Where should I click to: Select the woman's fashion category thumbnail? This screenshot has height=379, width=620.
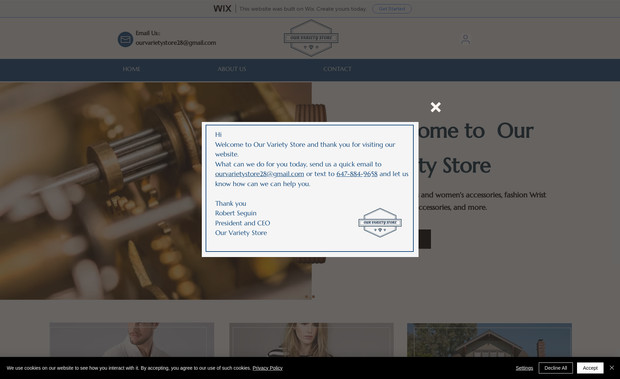[x=311, y=340]
